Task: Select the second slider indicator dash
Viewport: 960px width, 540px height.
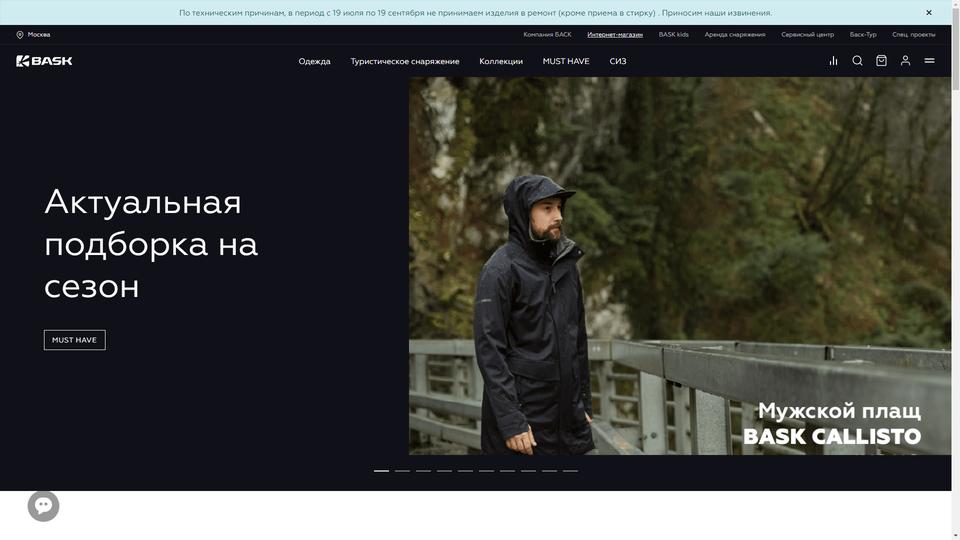Action: pos(402,471)
